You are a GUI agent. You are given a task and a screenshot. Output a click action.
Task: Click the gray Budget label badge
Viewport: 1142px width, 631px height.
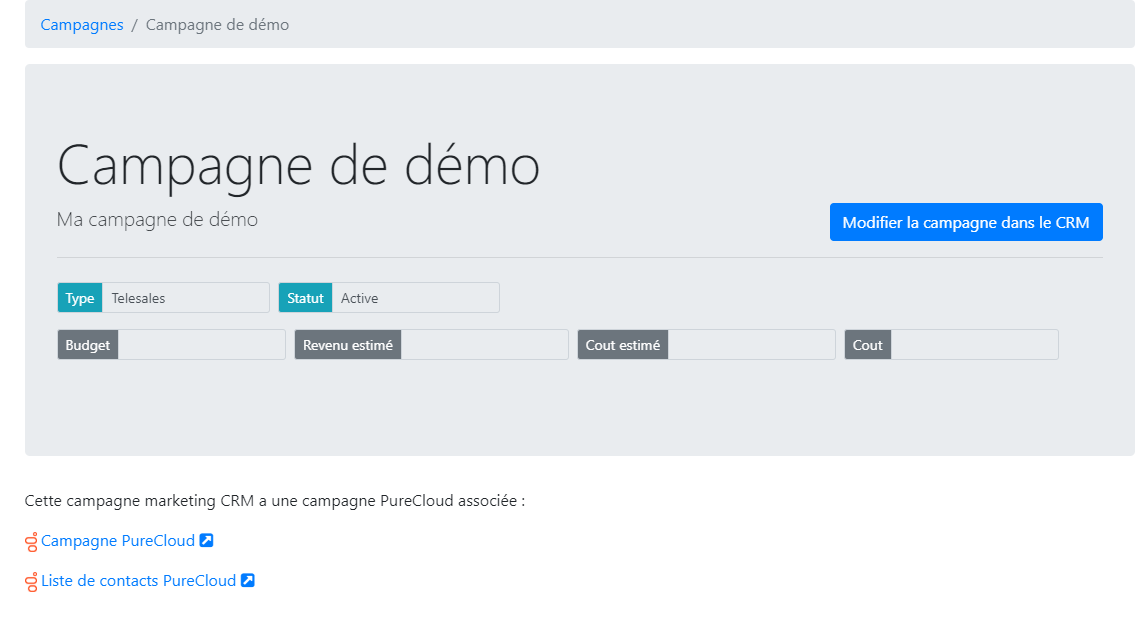(x=88, y=345)
